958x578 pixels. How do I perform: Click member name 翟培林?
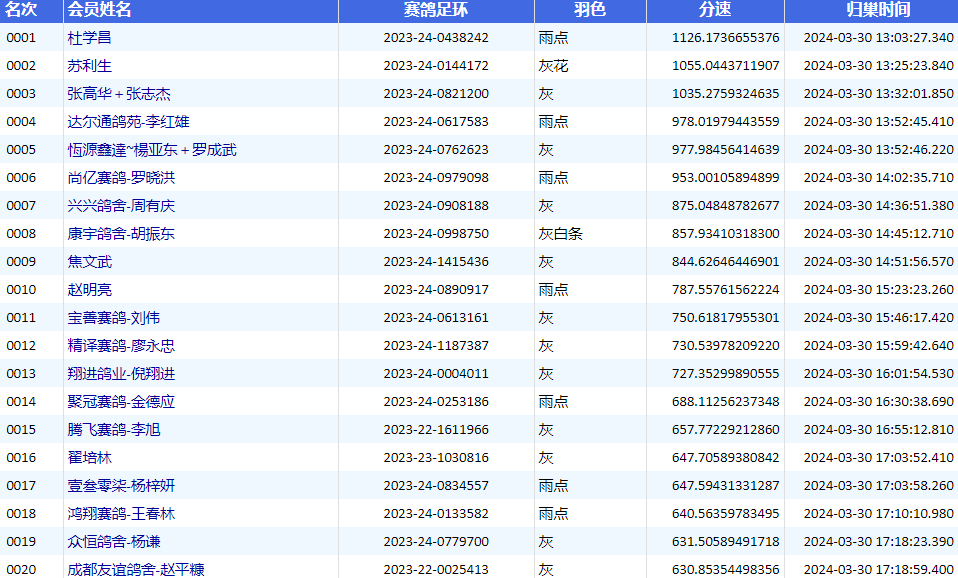click(x=89, y=458)
